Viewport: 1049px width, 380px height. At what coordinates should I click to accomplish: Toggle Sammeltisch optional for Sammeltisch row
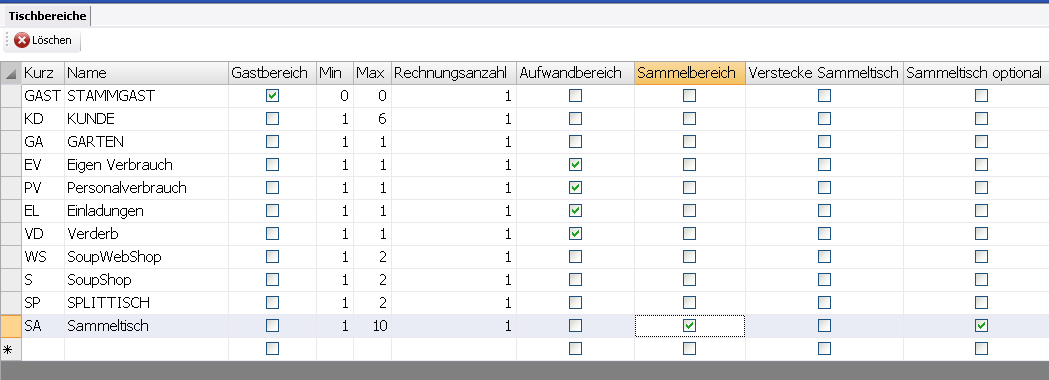[981, 326]
